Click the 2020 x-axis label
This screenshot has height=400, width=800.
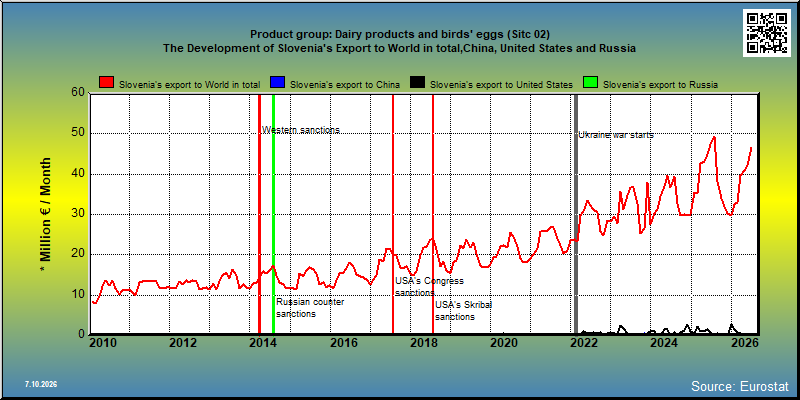click(504, 343)
